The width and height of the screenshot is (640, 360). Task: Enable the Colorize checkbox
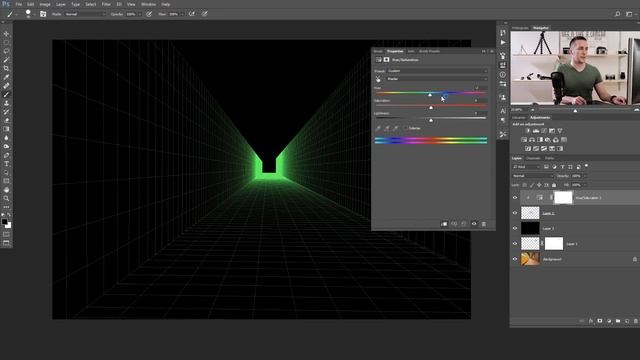click(406, 128)
